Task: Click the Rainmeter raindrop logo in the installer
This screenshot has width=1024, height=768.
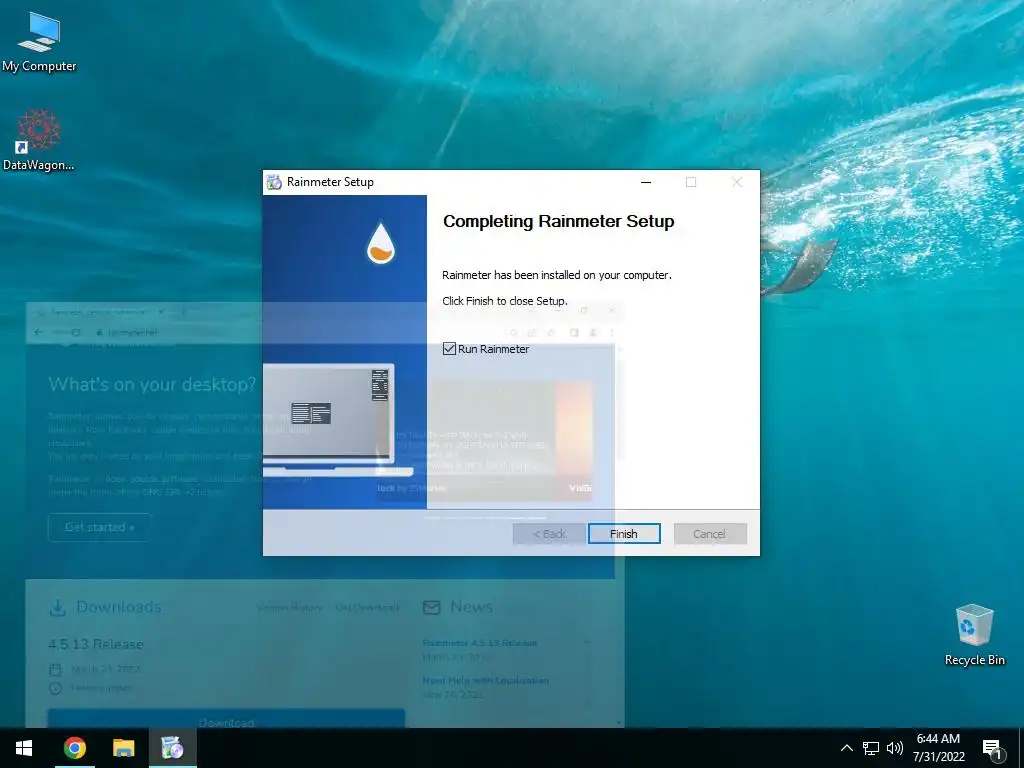Action: (381, 243)
